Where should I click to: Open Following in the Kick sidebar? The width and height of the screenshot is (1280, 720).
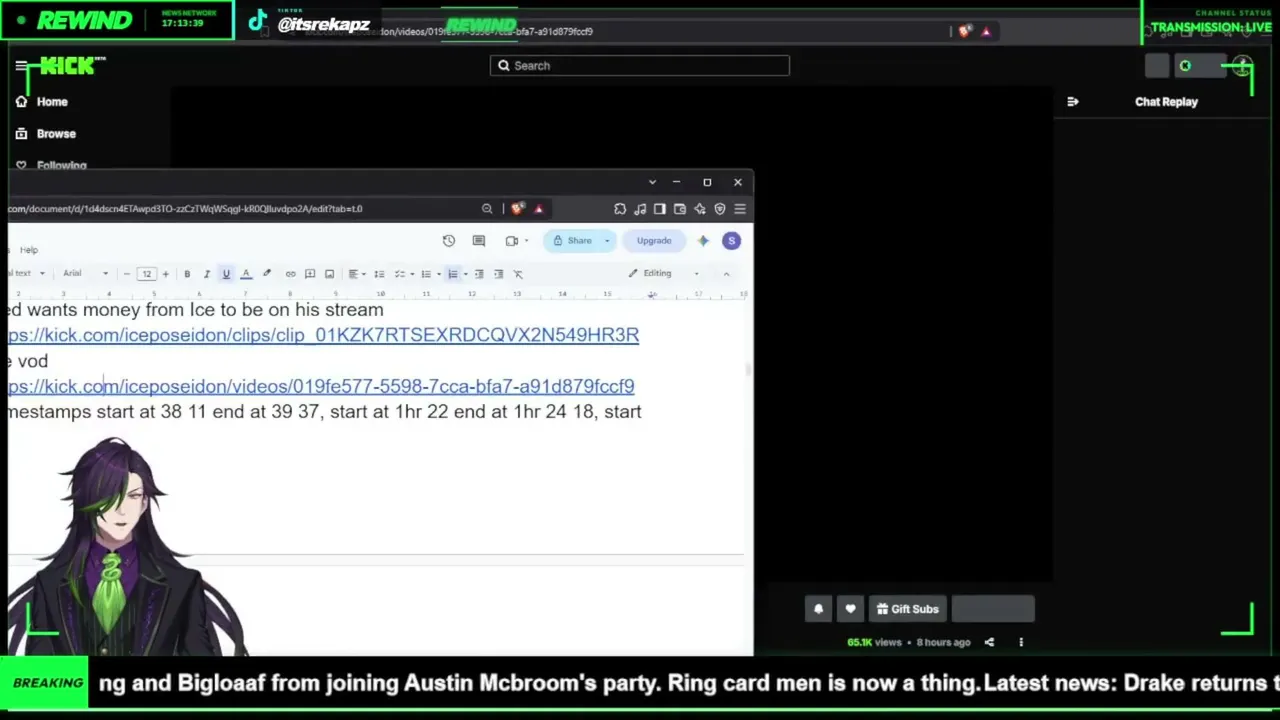[51, 166]
